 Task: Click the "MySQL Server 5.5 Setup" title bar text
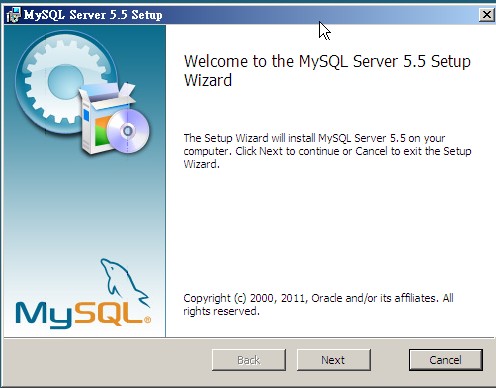(x=93, y=15)
